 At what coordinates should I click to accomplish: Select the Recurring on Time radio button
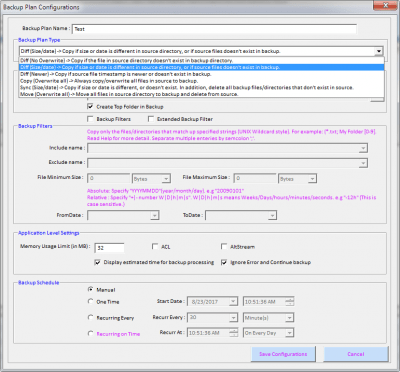(x=90, y=333)
